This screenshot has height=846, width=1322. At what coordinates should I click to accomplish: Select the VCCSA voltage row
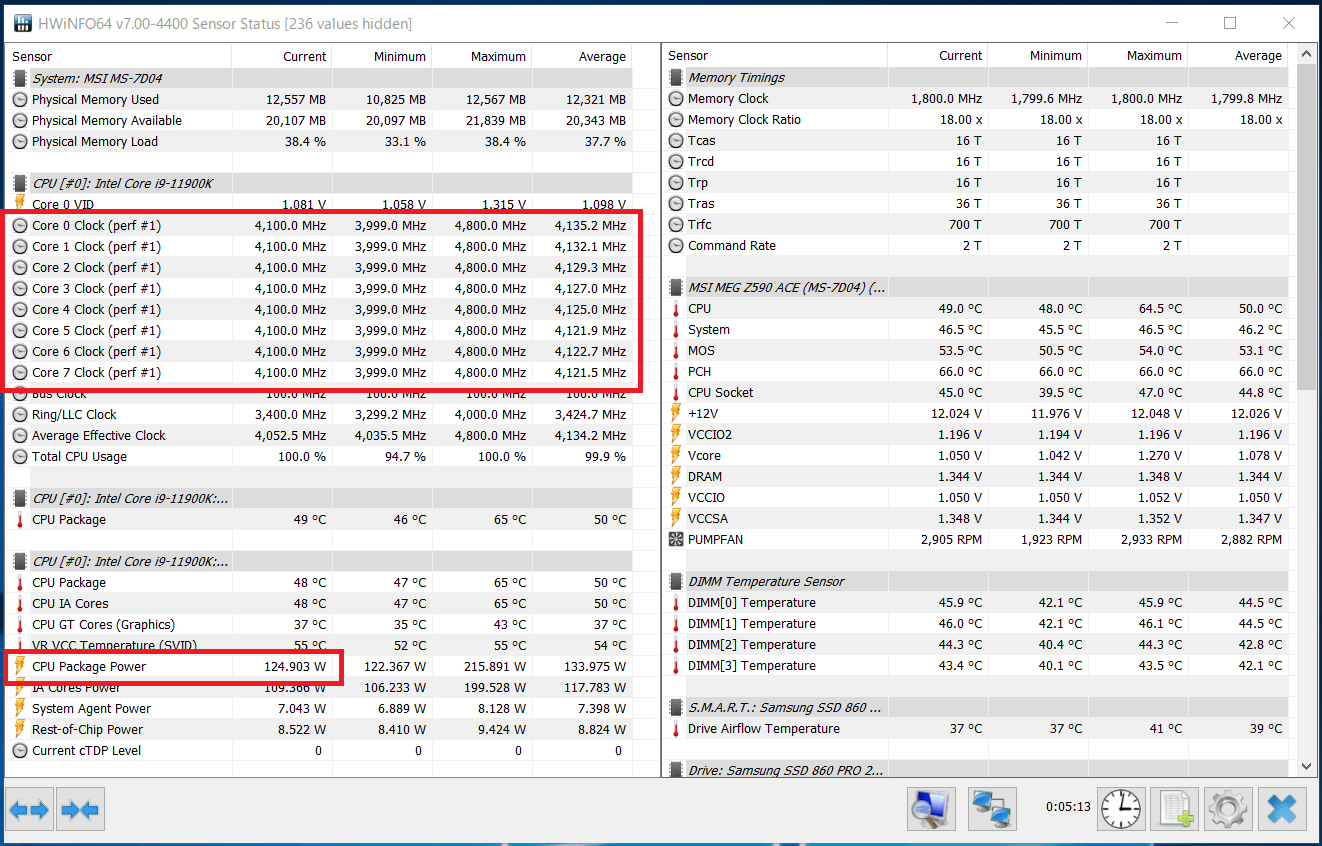click(975, 518)
